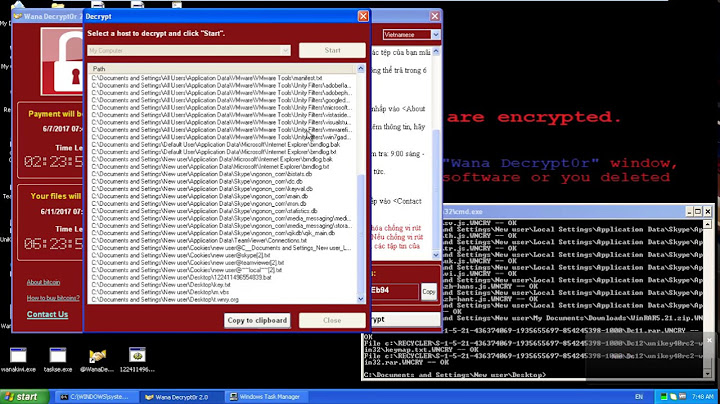The image size is (720, 404).
Task: Click the Copy to clipboard button
Action: coord(257,320)
